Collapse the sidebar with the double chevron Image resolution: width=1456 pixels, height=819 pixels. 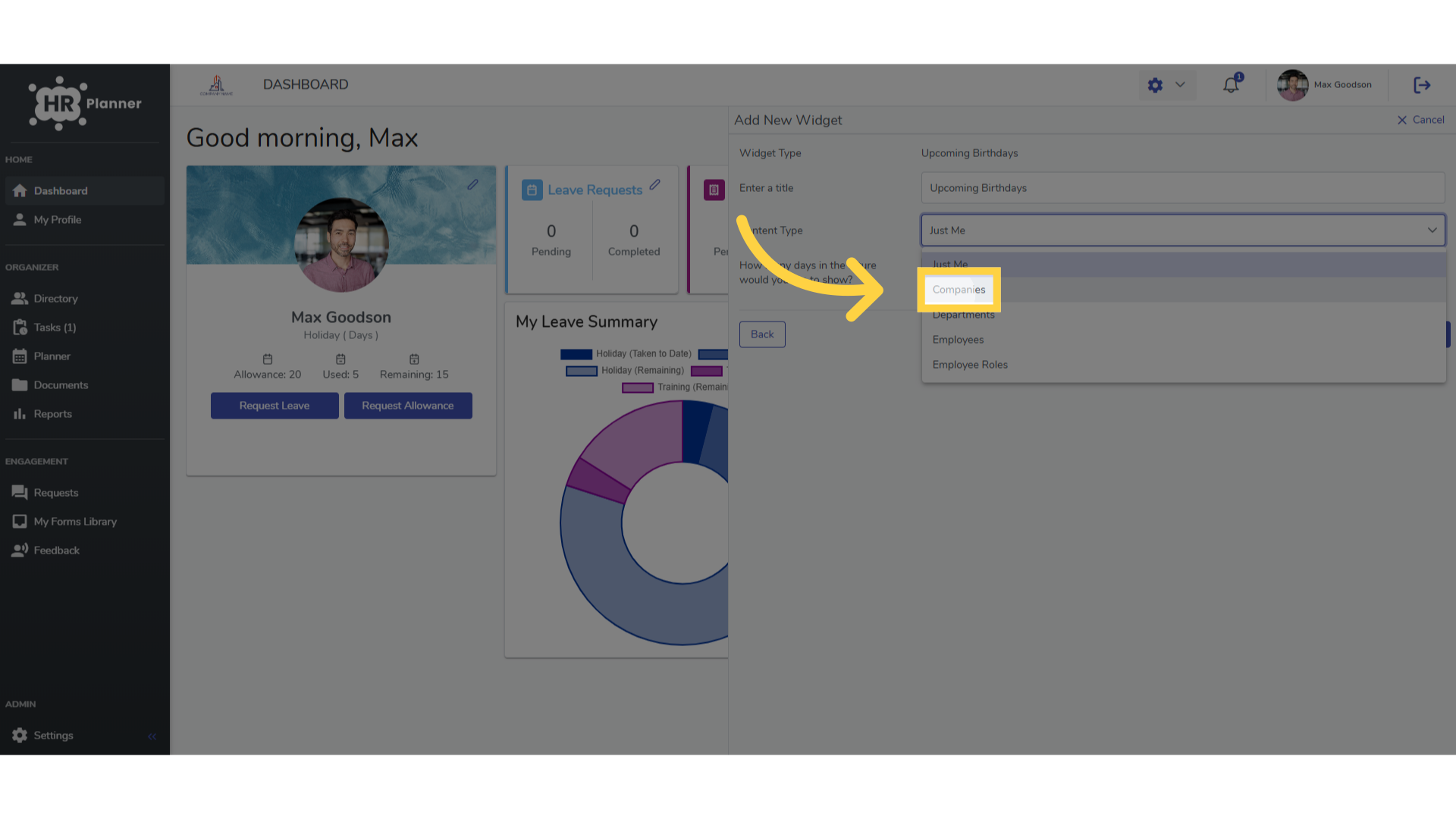(152, 736)
